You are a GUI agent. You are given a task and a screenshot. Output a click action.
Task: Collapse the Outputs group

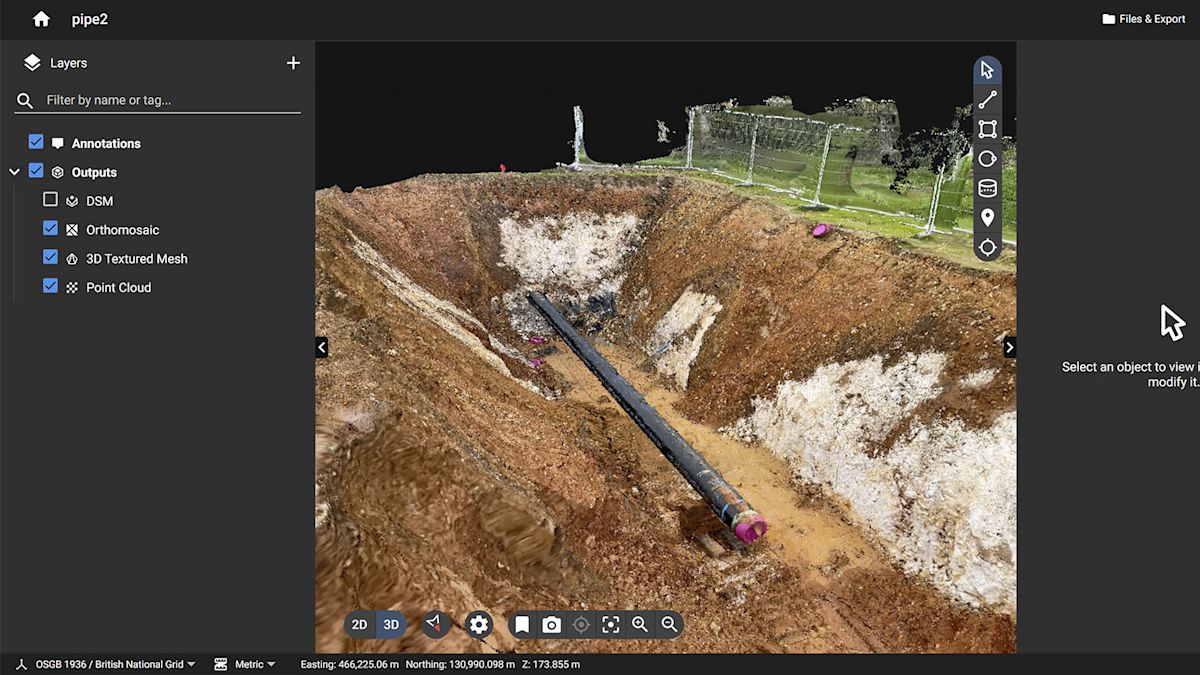coord(14,171)
